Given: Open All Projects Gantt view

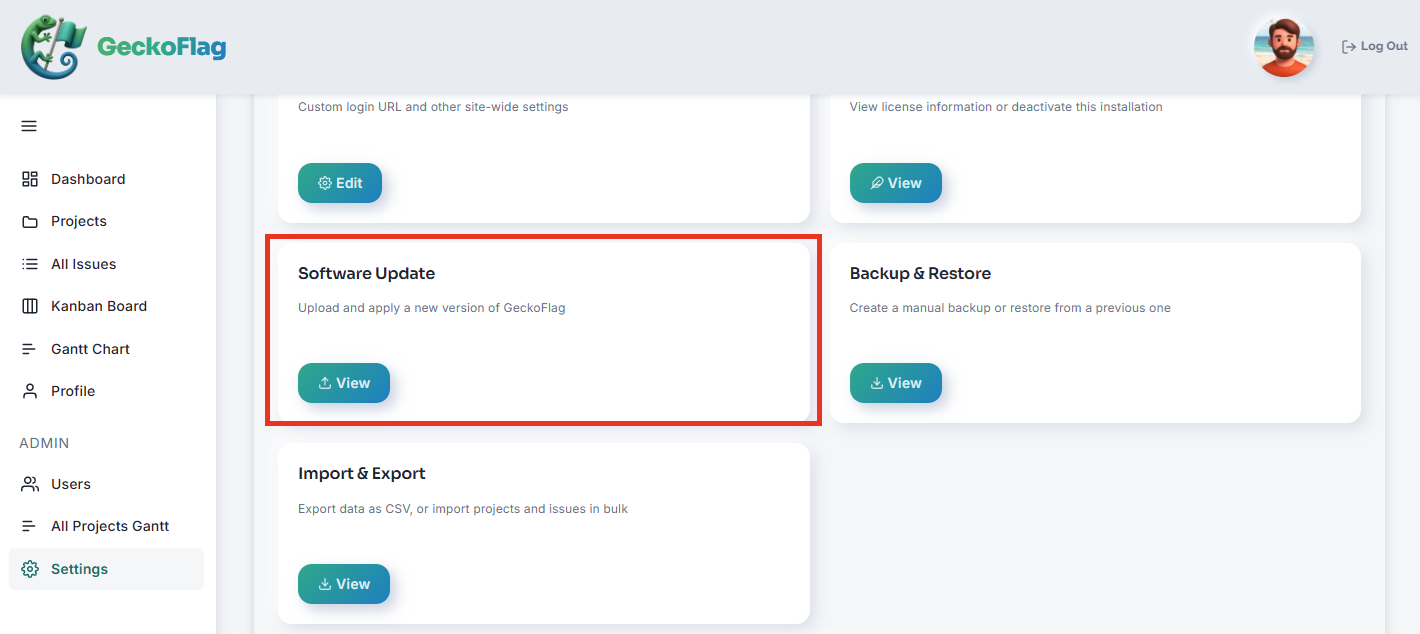Looking at the screenshot, I should (x=106, y=526).
